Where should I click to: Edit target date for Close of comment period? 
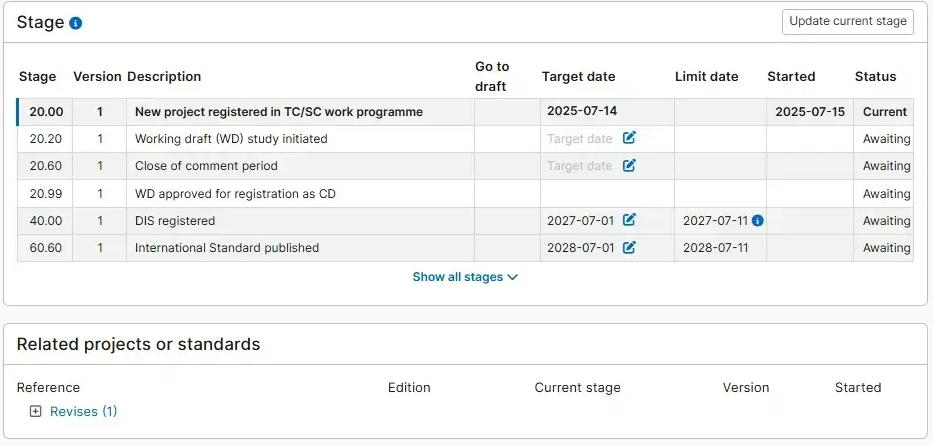(629, 165)
